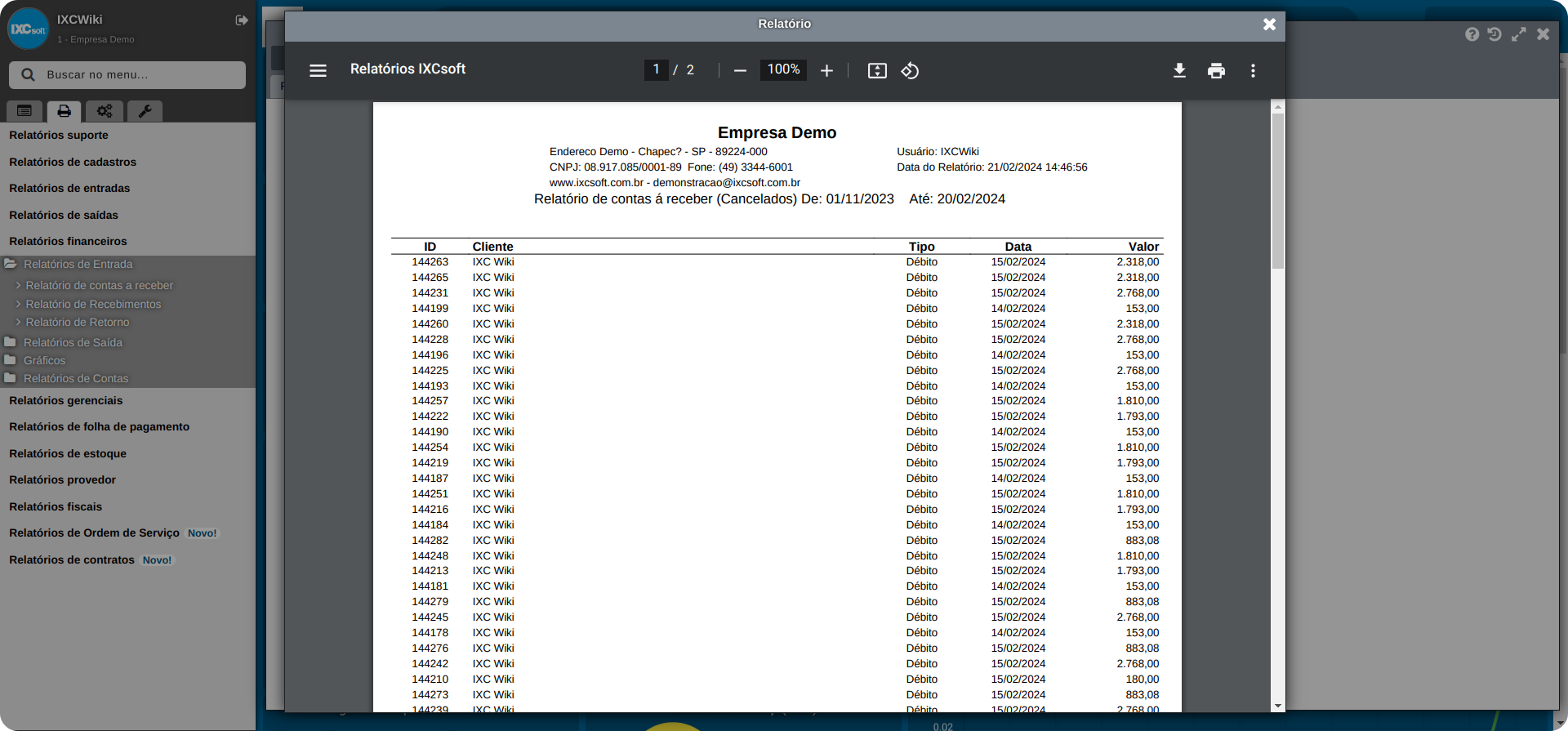Open Relatórios de entradas menu
This screenshot has height=731, width=1568.
point(69,189)
